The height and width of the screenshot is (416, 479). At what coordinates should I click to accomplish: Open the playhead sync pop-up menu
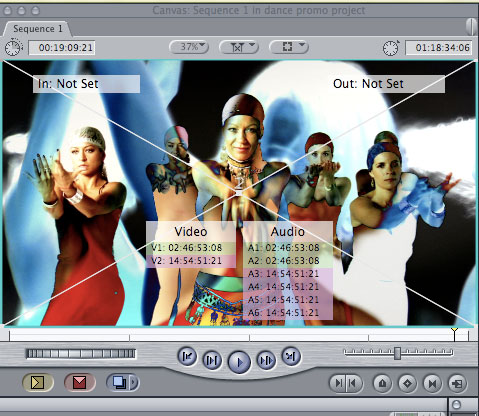point(239,47)
